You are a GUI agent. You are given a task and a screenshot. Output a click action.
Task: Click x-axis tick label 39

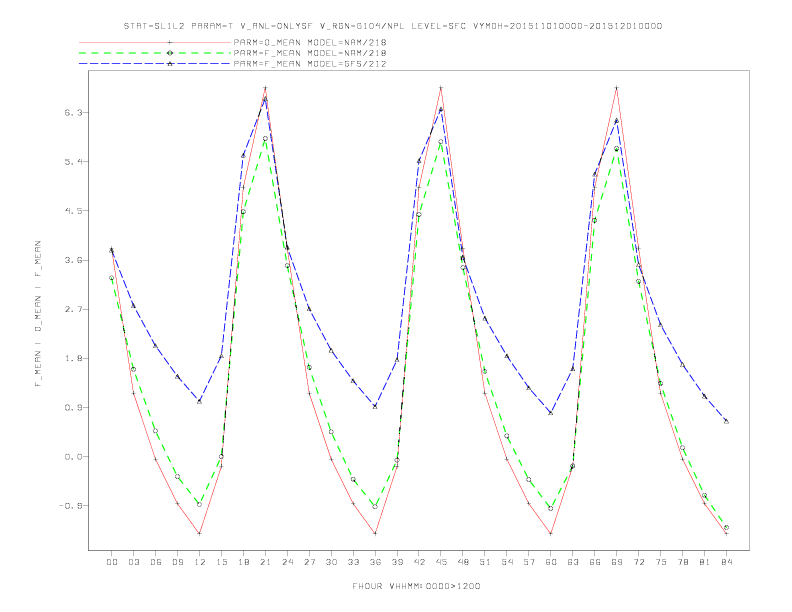(397, 562)
